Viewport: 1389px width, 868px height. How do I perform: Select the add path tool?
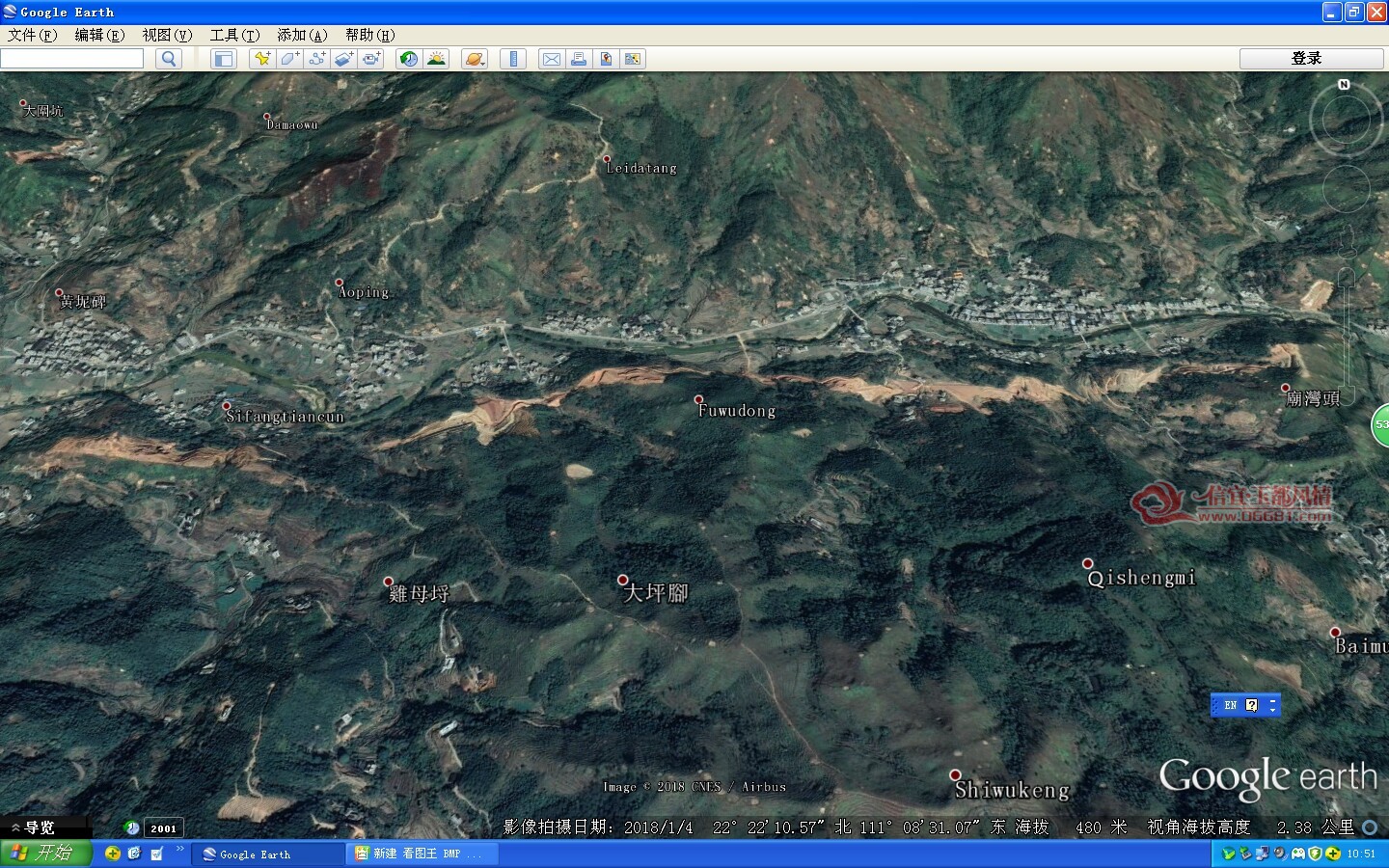pos(316,59)
